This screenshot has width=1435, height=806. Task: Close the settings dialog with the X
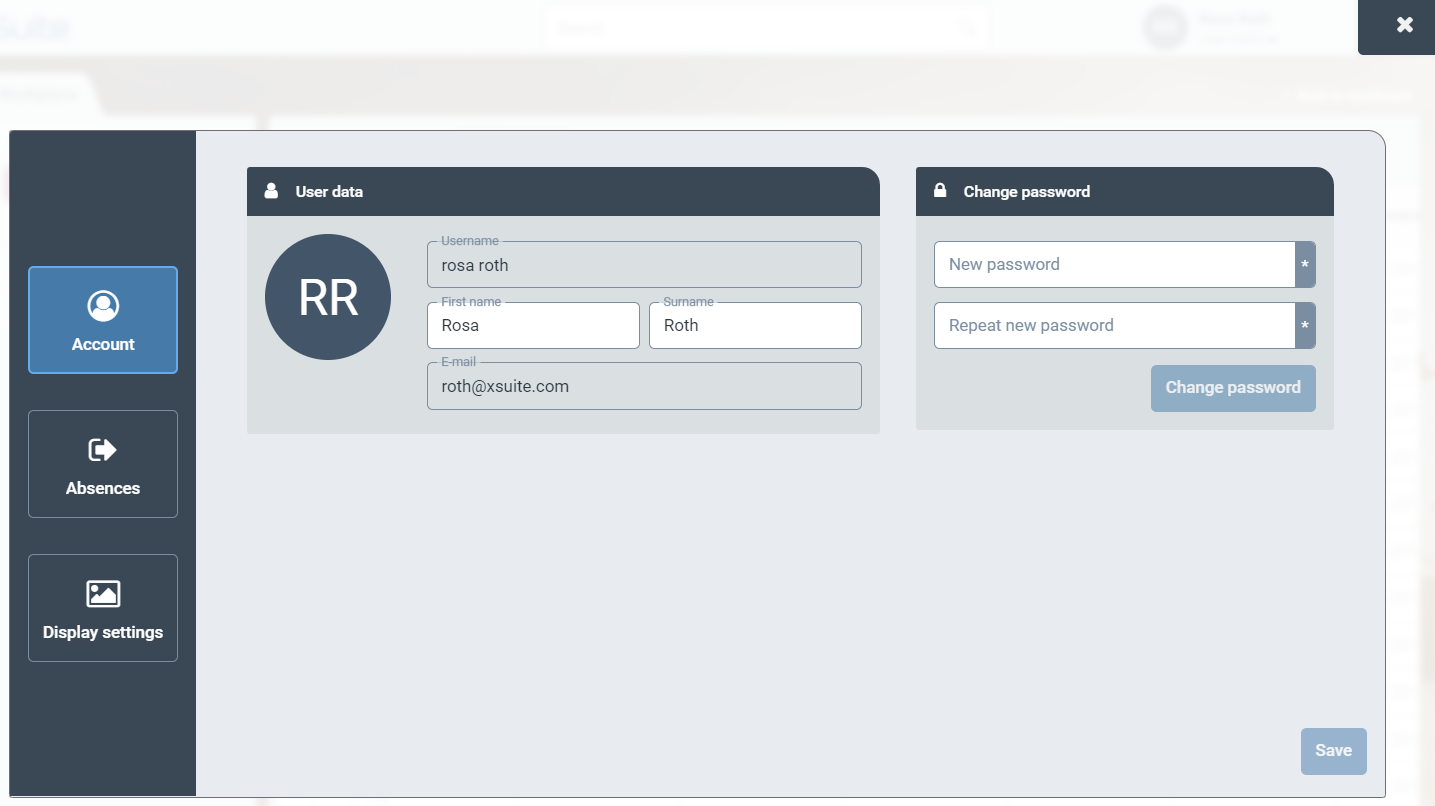pos(1405,26)
